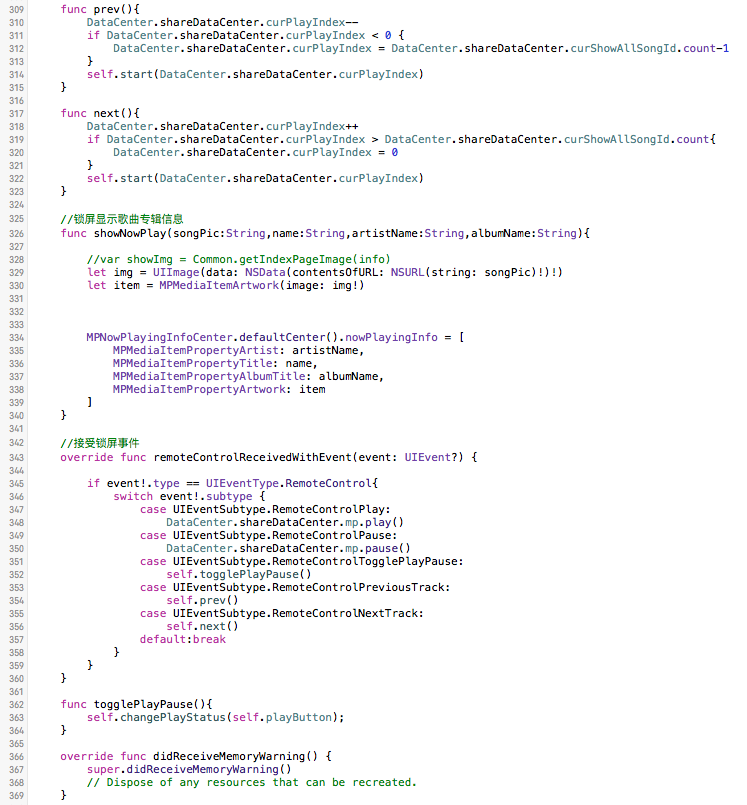This screenshot has width=747, height=805.
Task: Click the func next() declaration
Action: pos(100,113)
